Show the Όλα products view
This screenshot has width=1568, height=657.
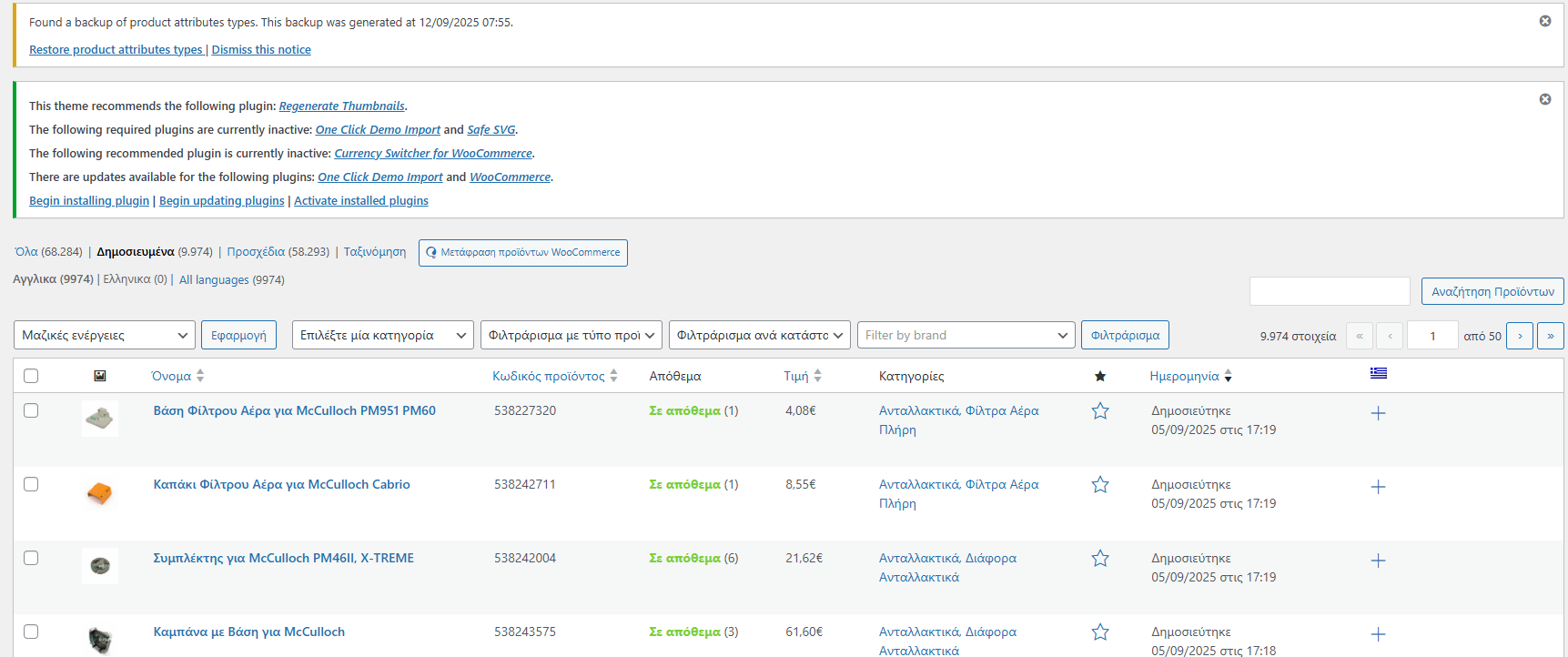tap(26, 252)
